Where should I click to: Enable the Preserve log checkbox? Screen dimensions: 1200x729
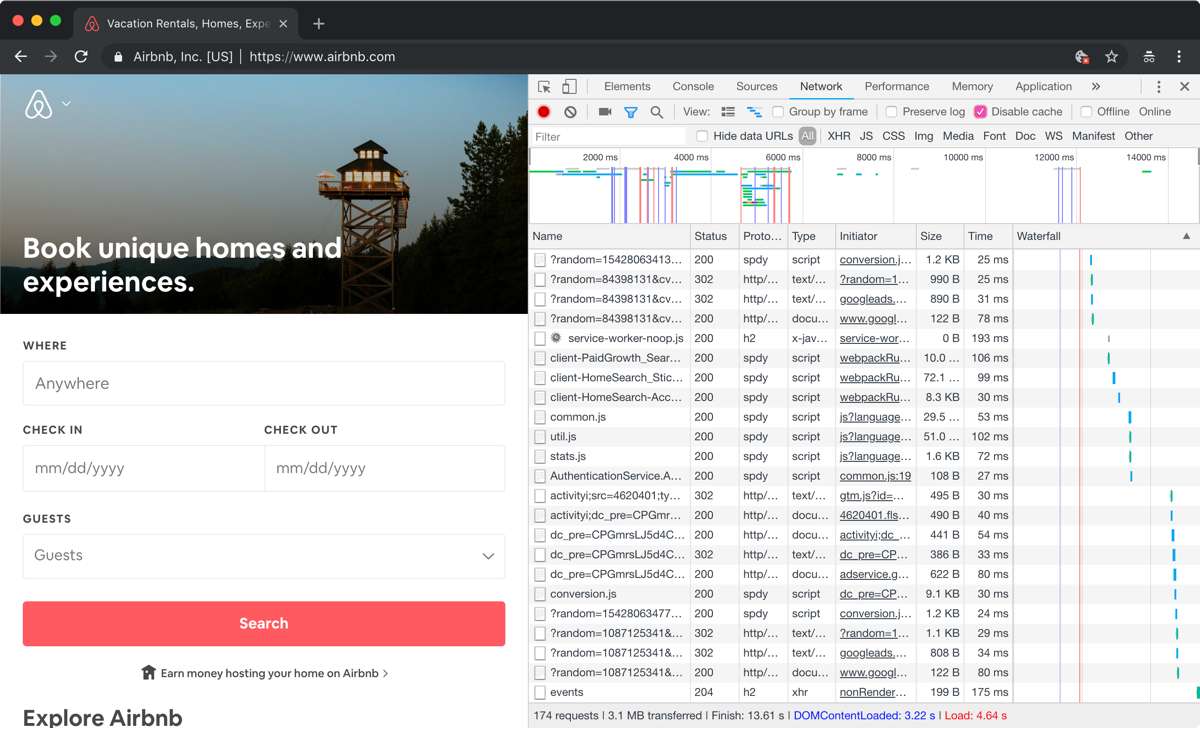[891, 112]
